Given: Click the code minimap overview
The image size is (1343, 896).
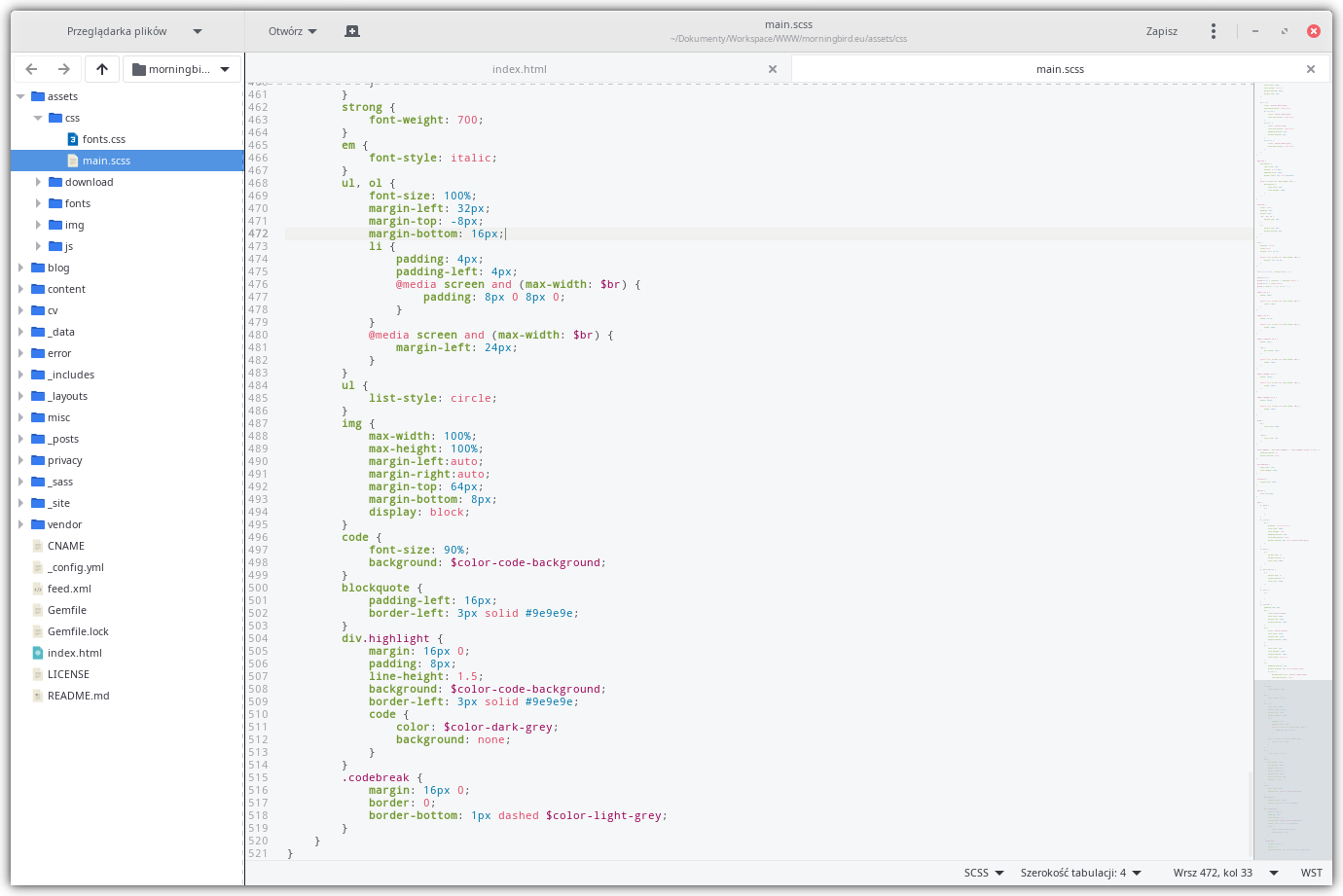Looking at the screenshot, I should click(x=1291, y=389).
